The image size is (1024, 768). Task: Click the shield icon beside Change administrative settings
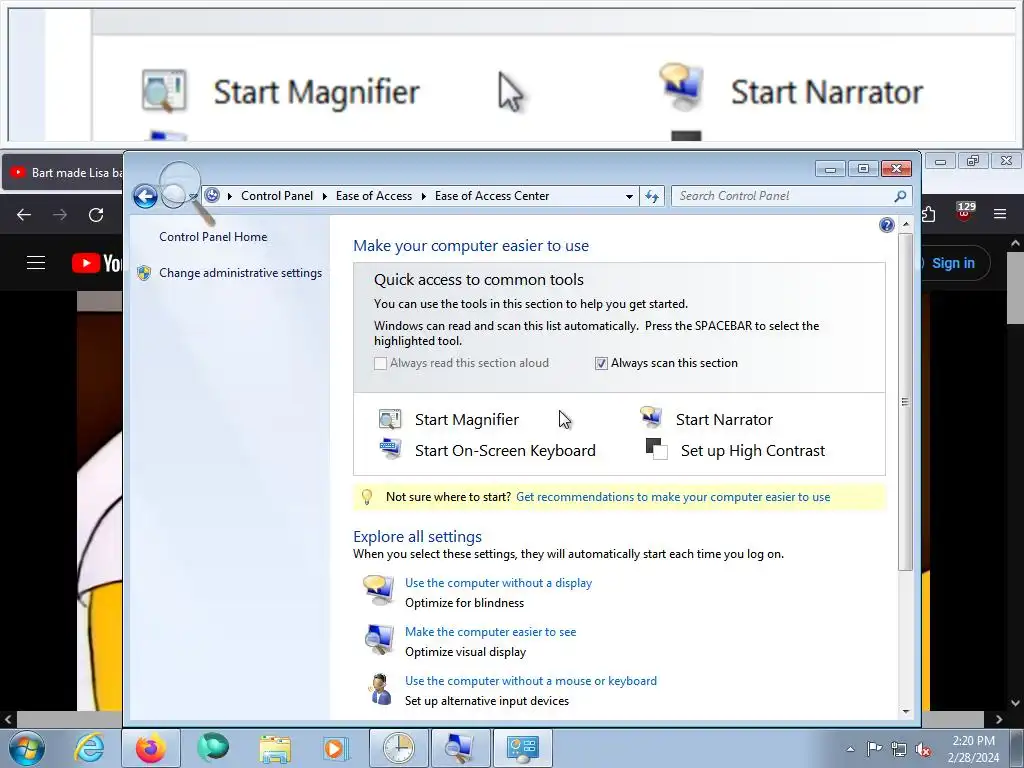tap(144, 273)
